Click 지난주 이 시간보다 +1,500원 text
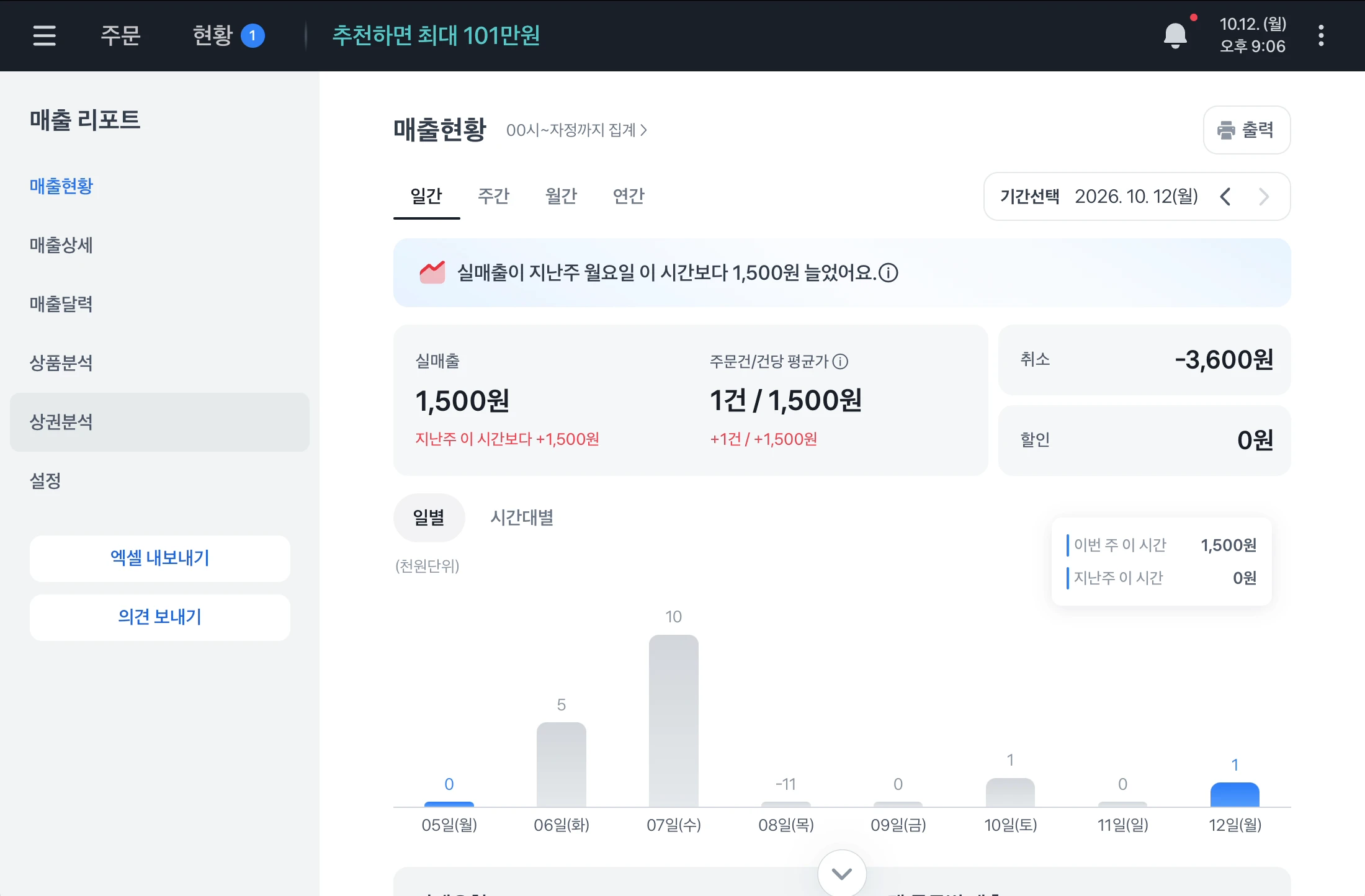Viewport: 1365px width, 896px height. point(507,439)
